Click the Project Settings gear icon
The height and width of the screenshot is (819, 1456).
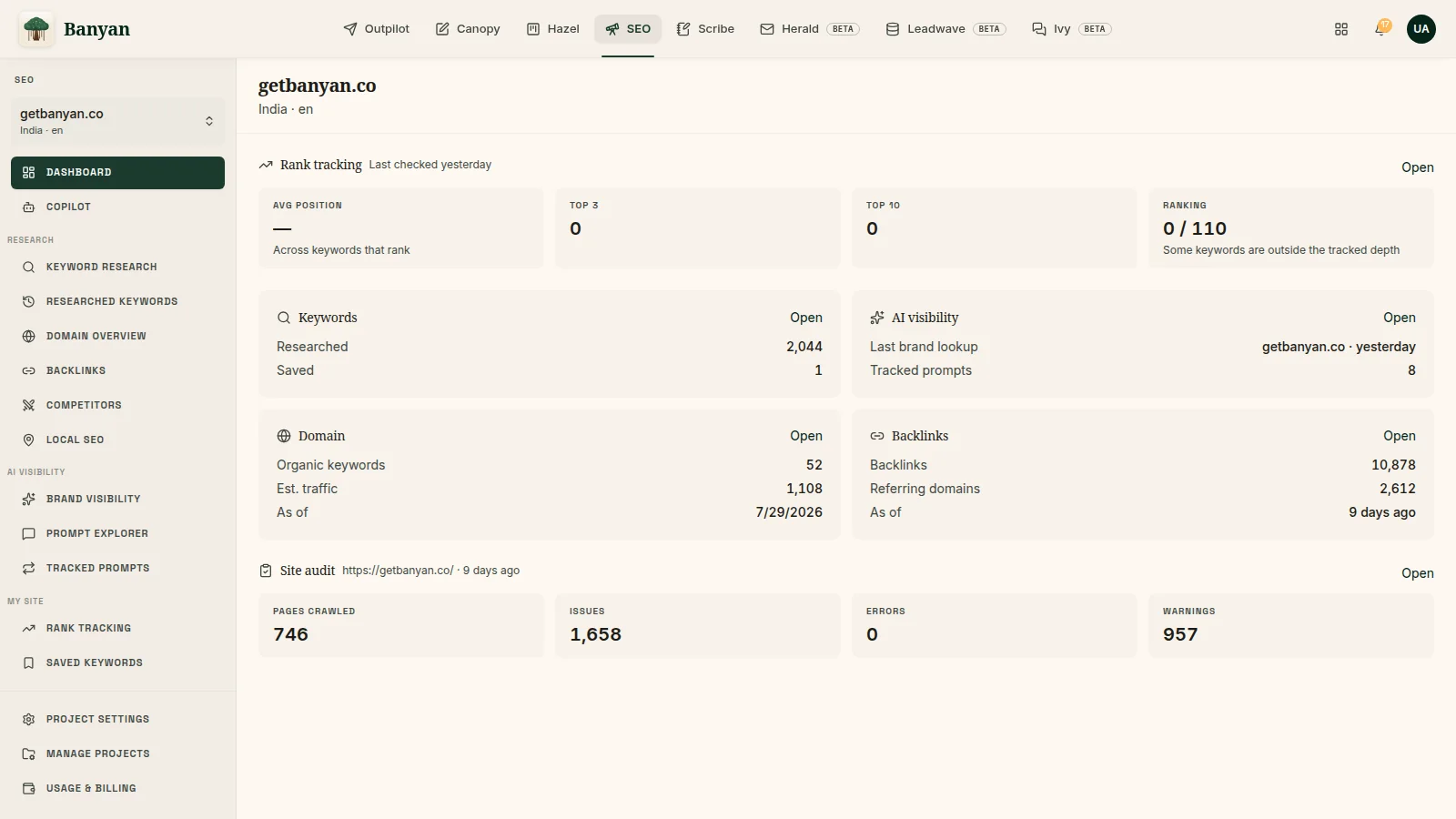click(x=28, y=719)
